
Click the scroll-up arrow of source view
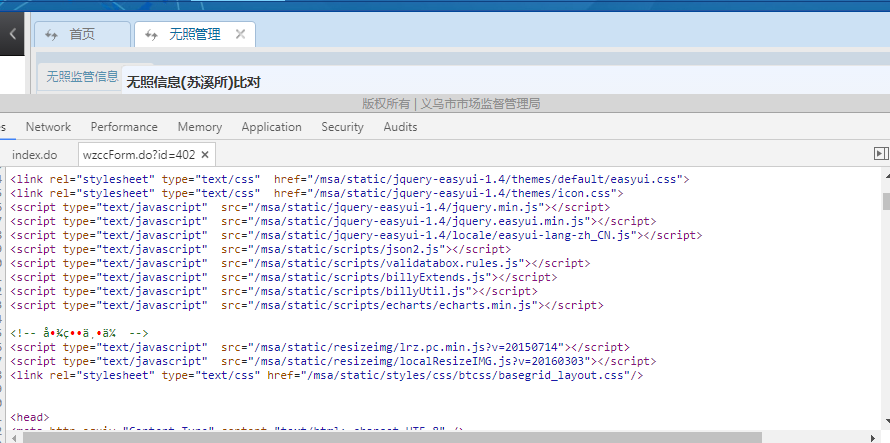pos(886,178)
